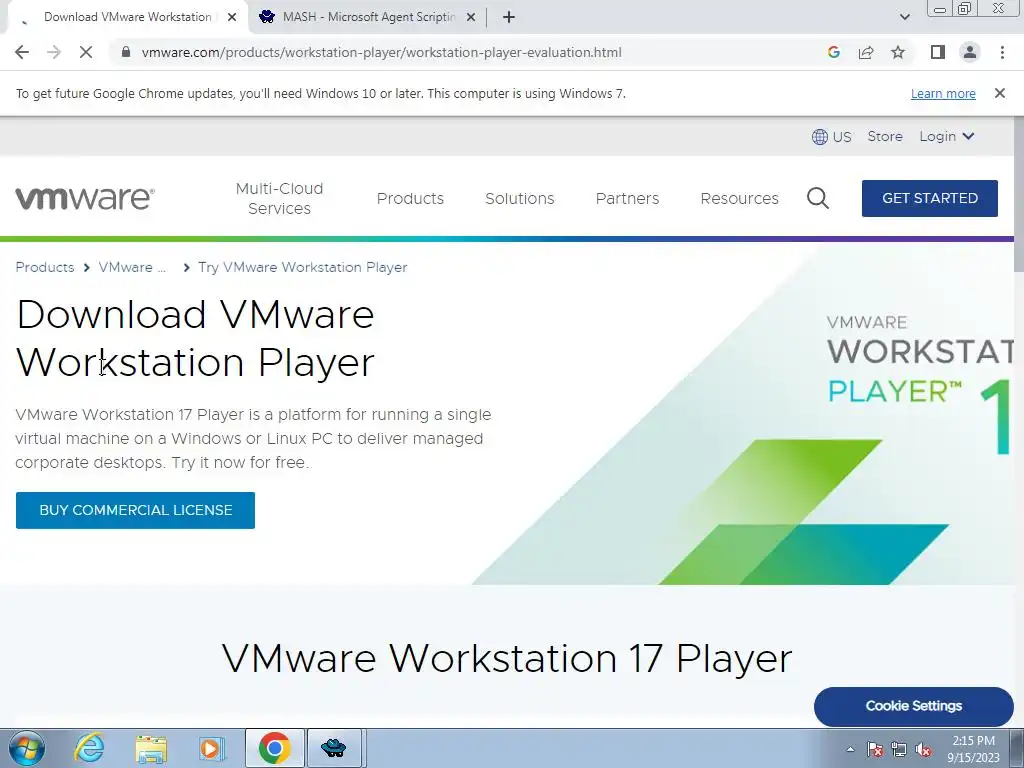The height and width of the screenshot is (768, 1024).
Task: Change region with the US globe icon
Action: pyautogui.click(x=831, y=136)
